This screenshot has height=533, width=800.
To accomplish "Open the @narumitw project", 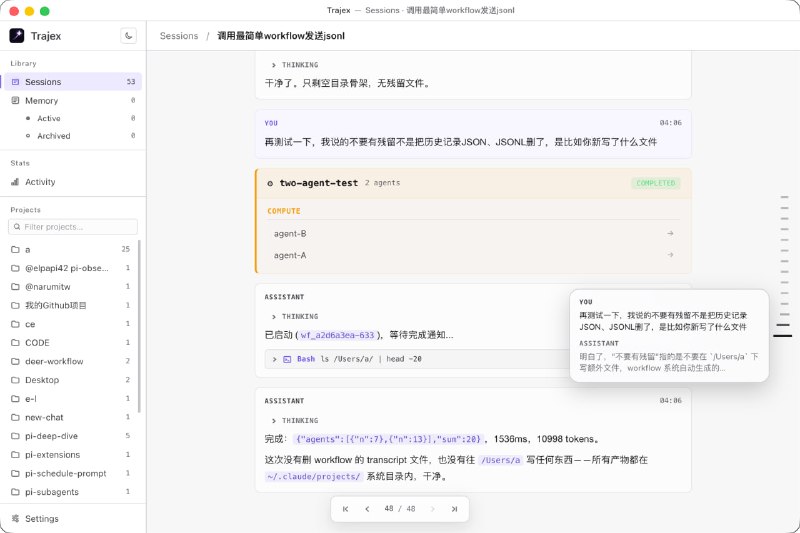I will pos(71,287).
